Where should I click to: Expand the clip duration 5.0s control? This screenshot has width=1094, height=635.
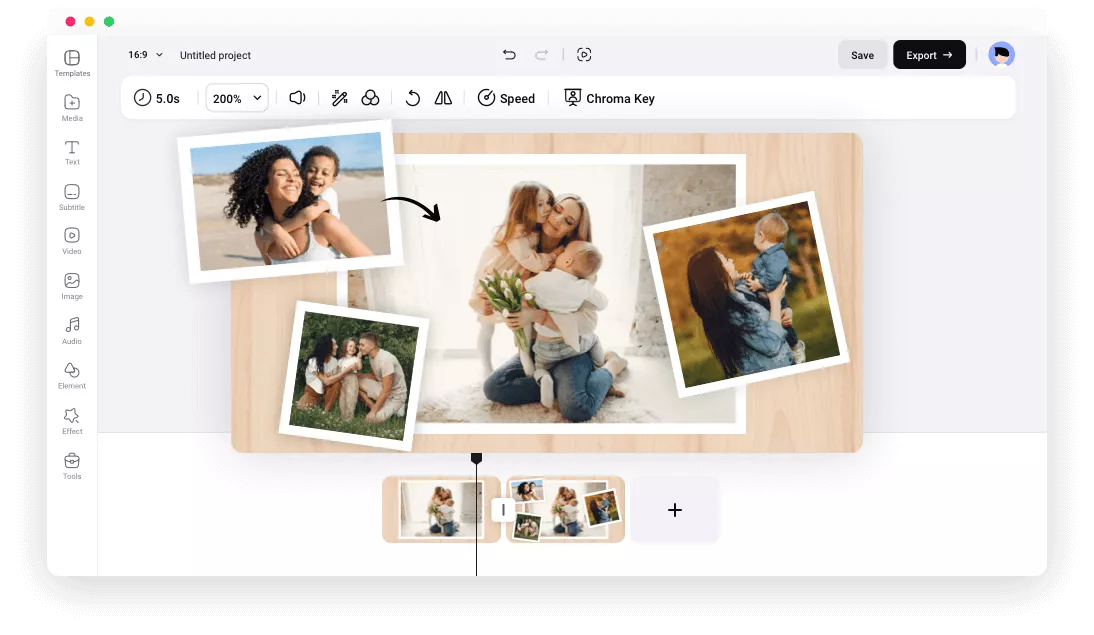[x=157, y=97]
